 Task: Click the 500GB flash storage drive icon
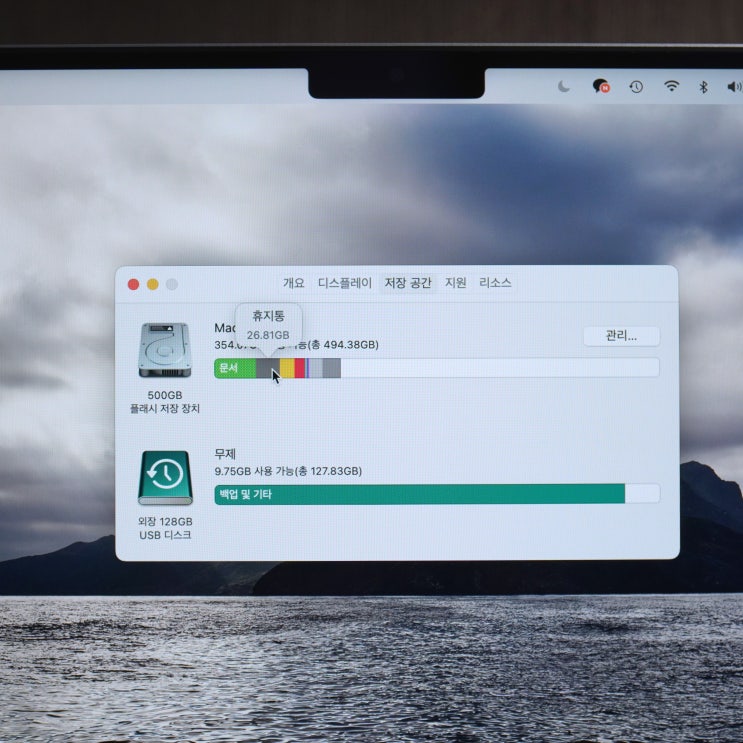[x=164, y=350]
